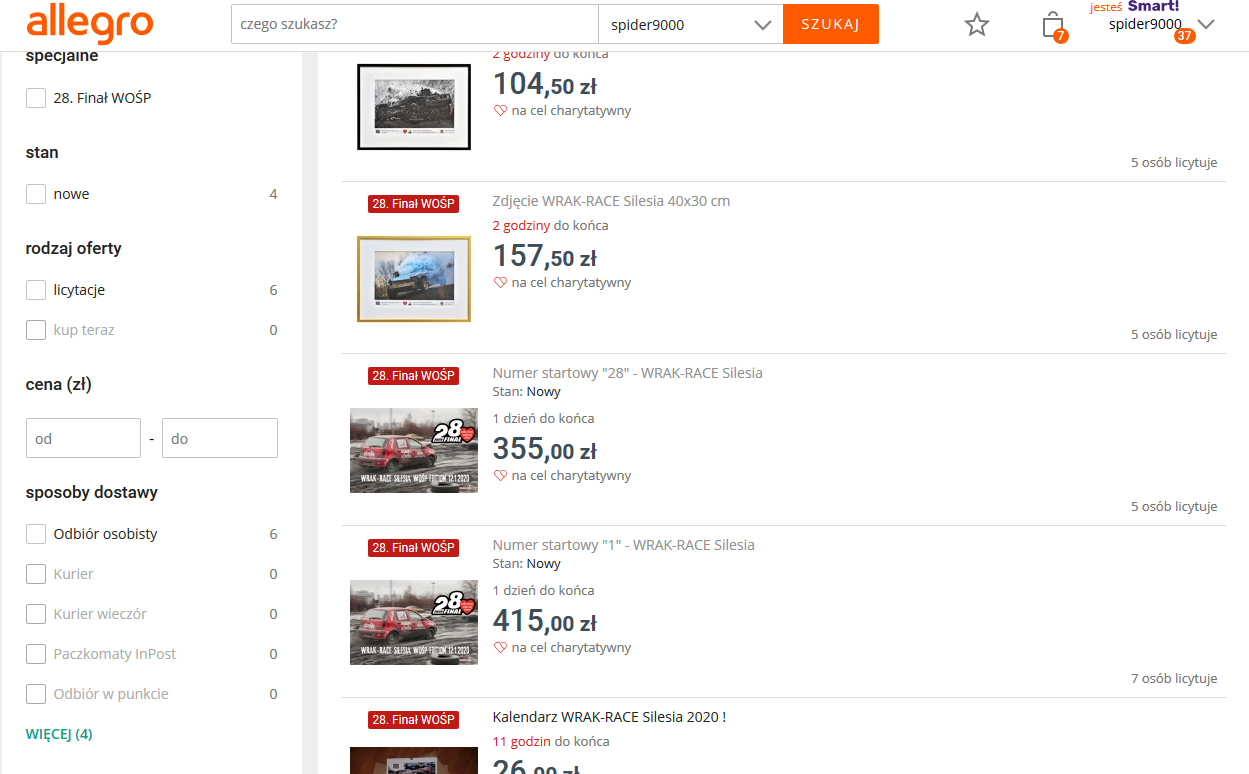Click the 157,50 zł price
This screenshot has width=1249, height=774.
(545, 256)
